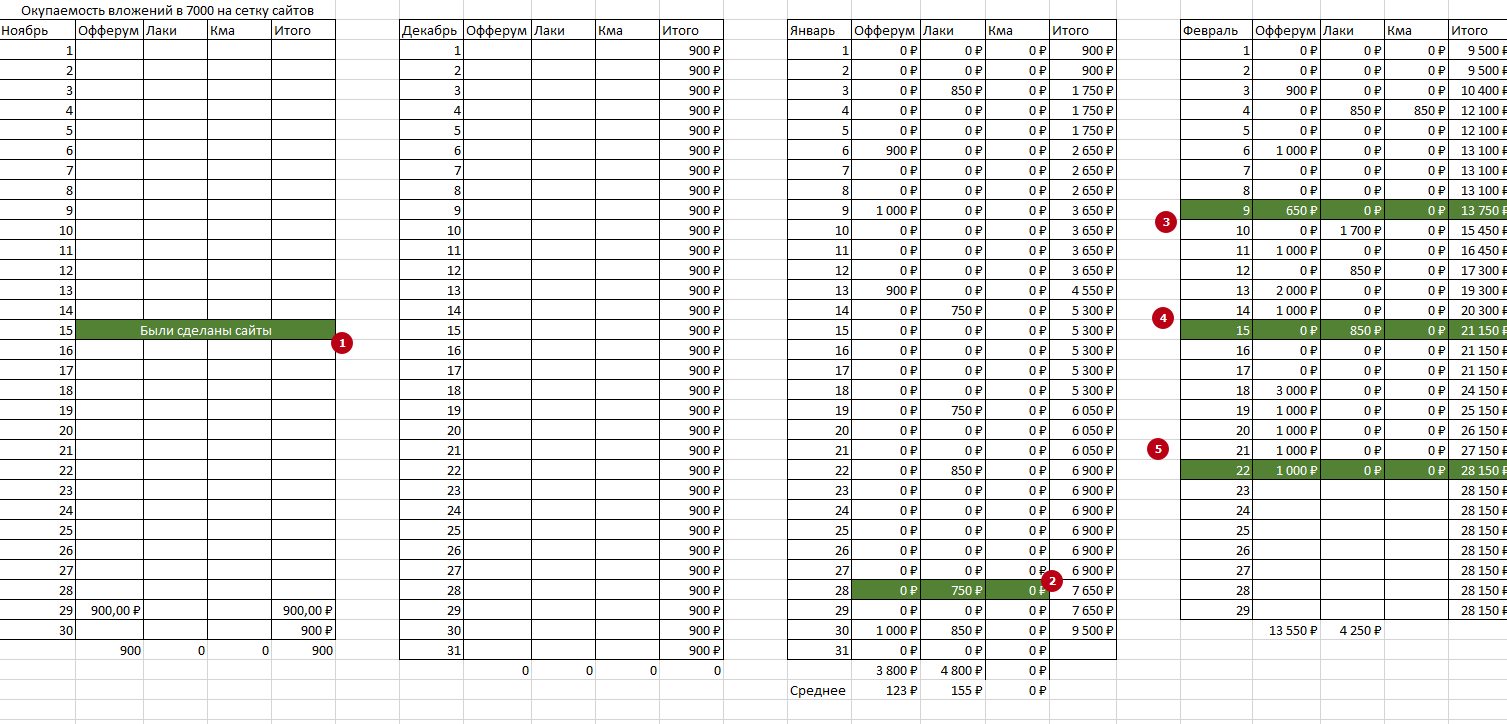This screenshot has height=724, width=1507.
Task: Click '5 300 ₽' in January Итого row 14
Action: tap(1083, 310)
